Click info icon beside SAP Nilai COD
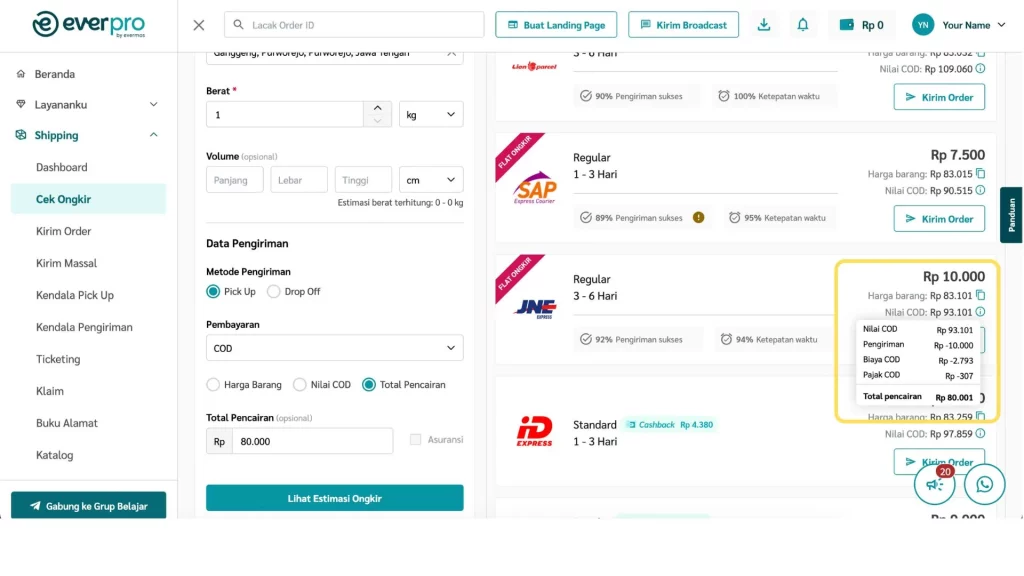This screenshot has height=576, width=1024. tap(980, 190)
